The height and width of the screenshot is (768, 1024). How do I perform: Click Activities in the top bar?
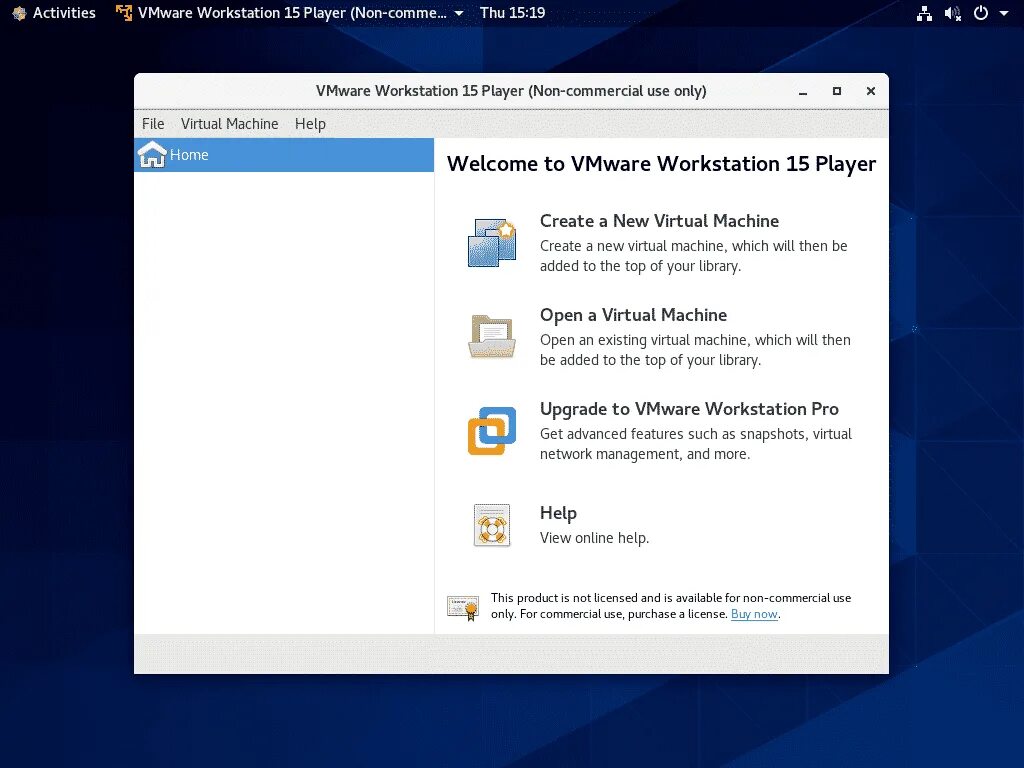coord(54,13)
